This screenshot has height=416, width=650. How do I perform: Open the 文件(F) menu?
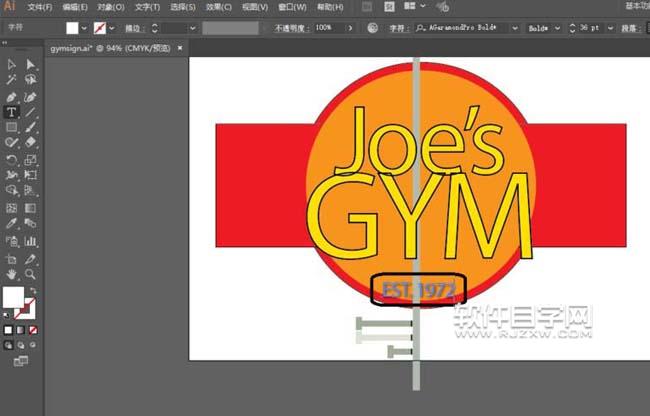(40, 7)
